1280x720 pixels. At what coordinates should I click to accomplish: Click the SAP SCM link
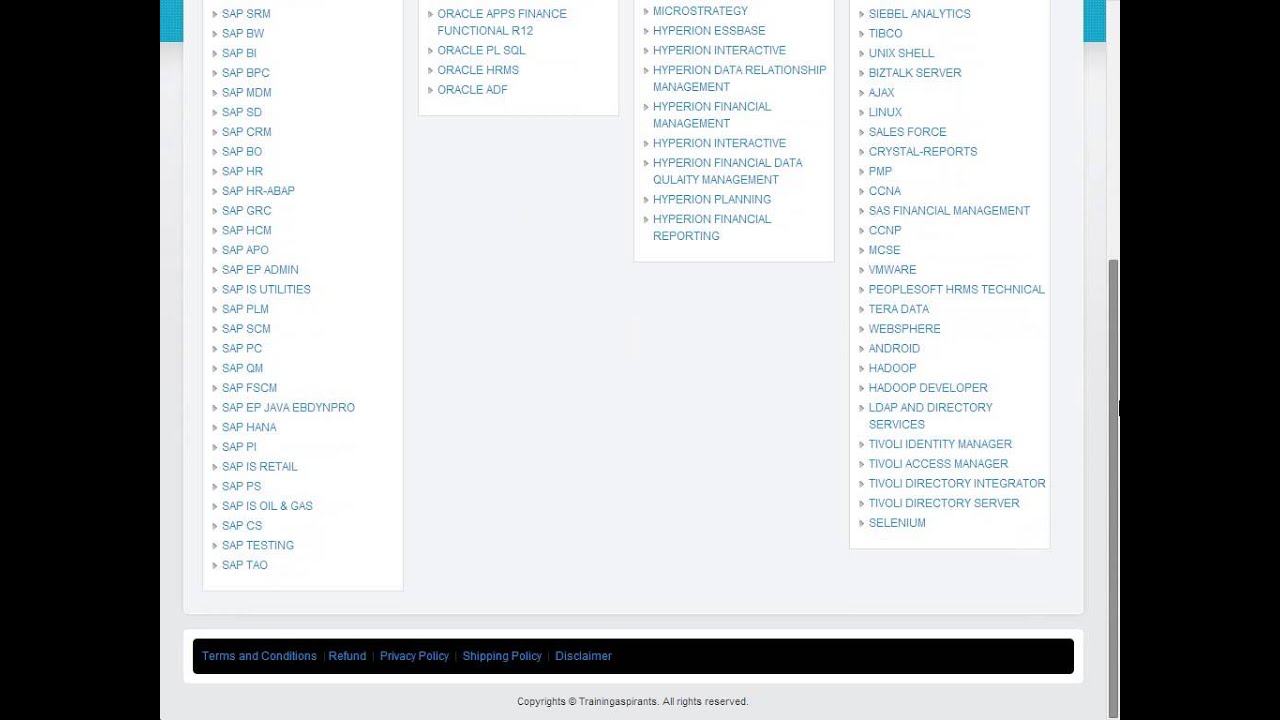click(x=246, y=329)
